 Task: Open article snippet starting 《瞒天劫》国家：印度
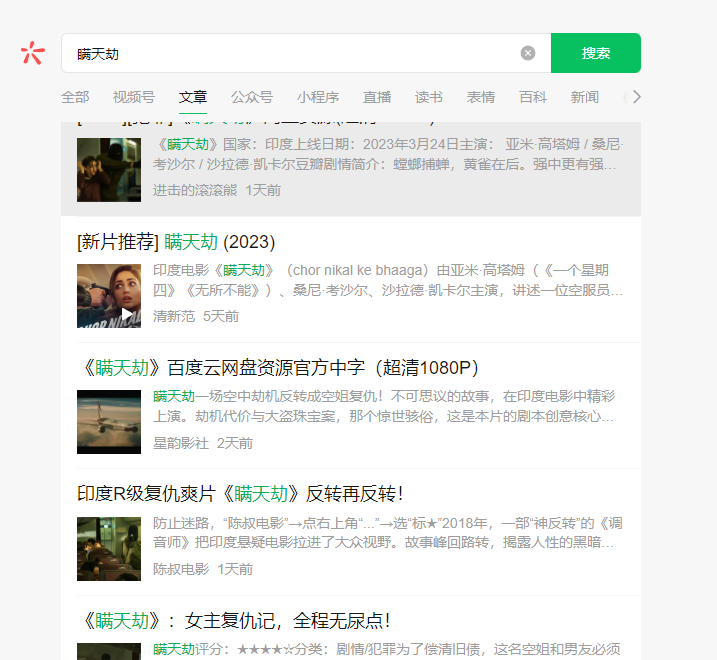click(388, 154)
